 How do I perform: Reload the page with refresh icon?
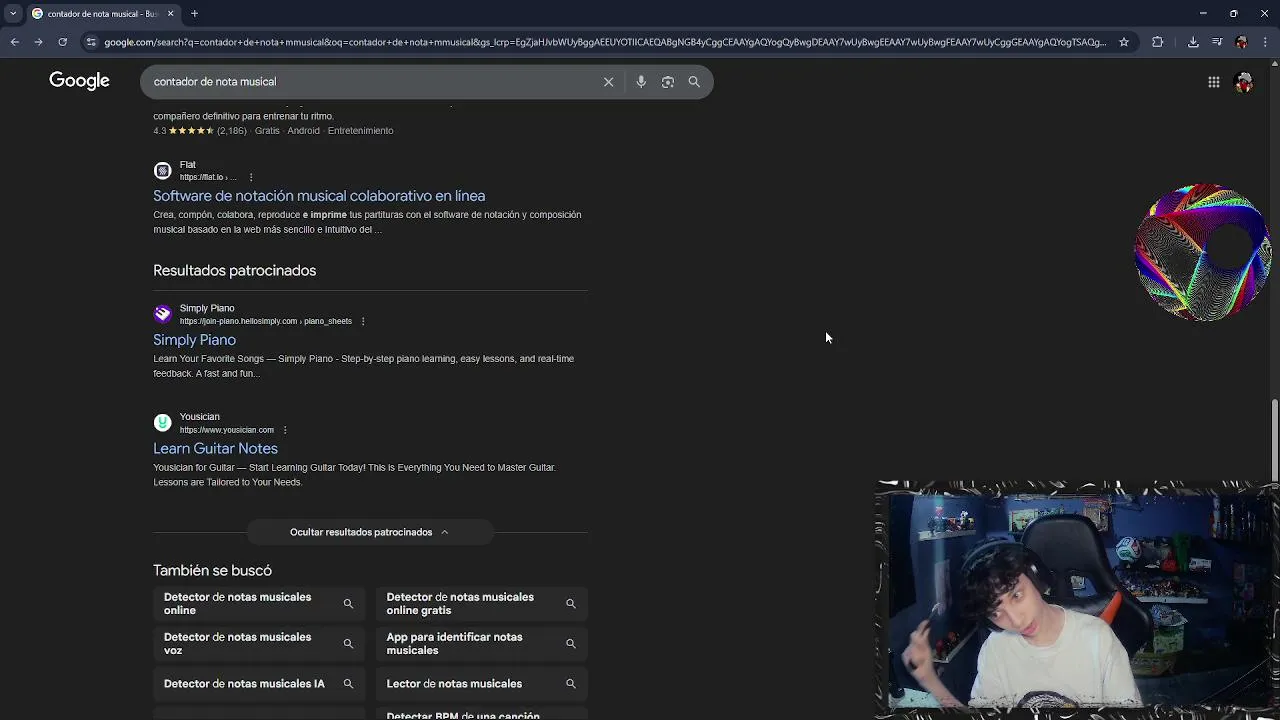pyautogui.click(x=62, y=42)
